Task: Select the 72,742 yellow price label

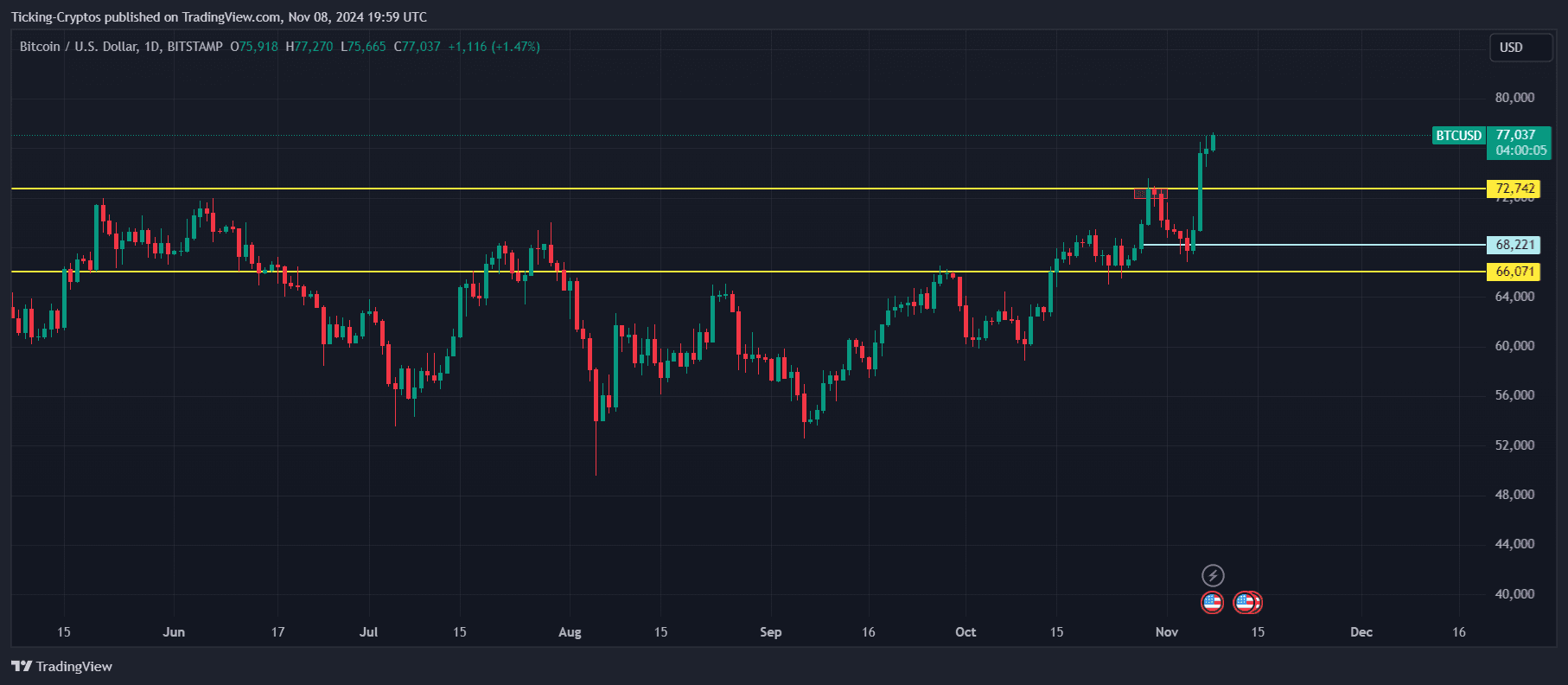Action: click(1514, 189)
